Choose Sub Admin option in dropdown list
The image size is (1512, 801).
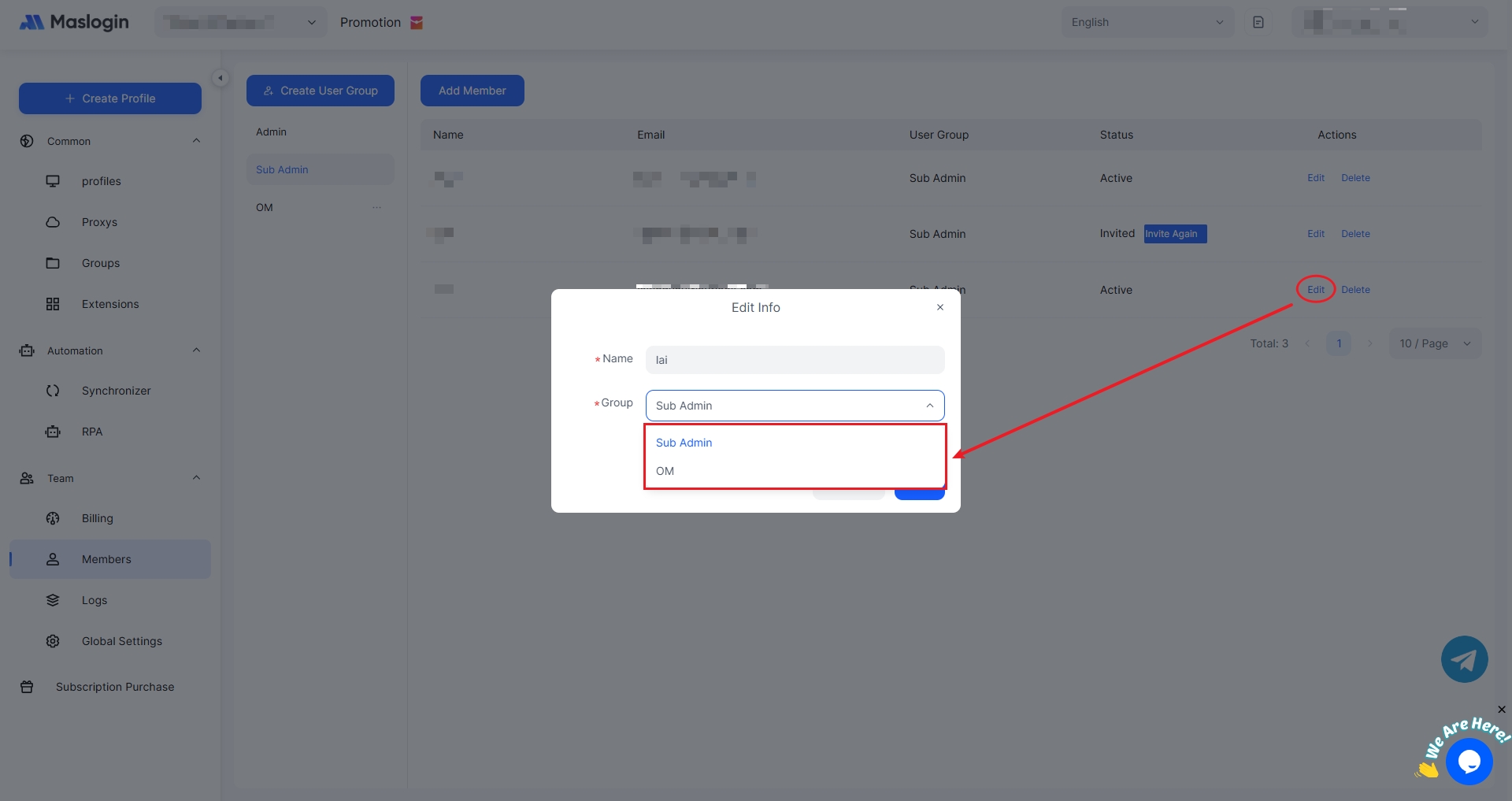tap(684, 443)
